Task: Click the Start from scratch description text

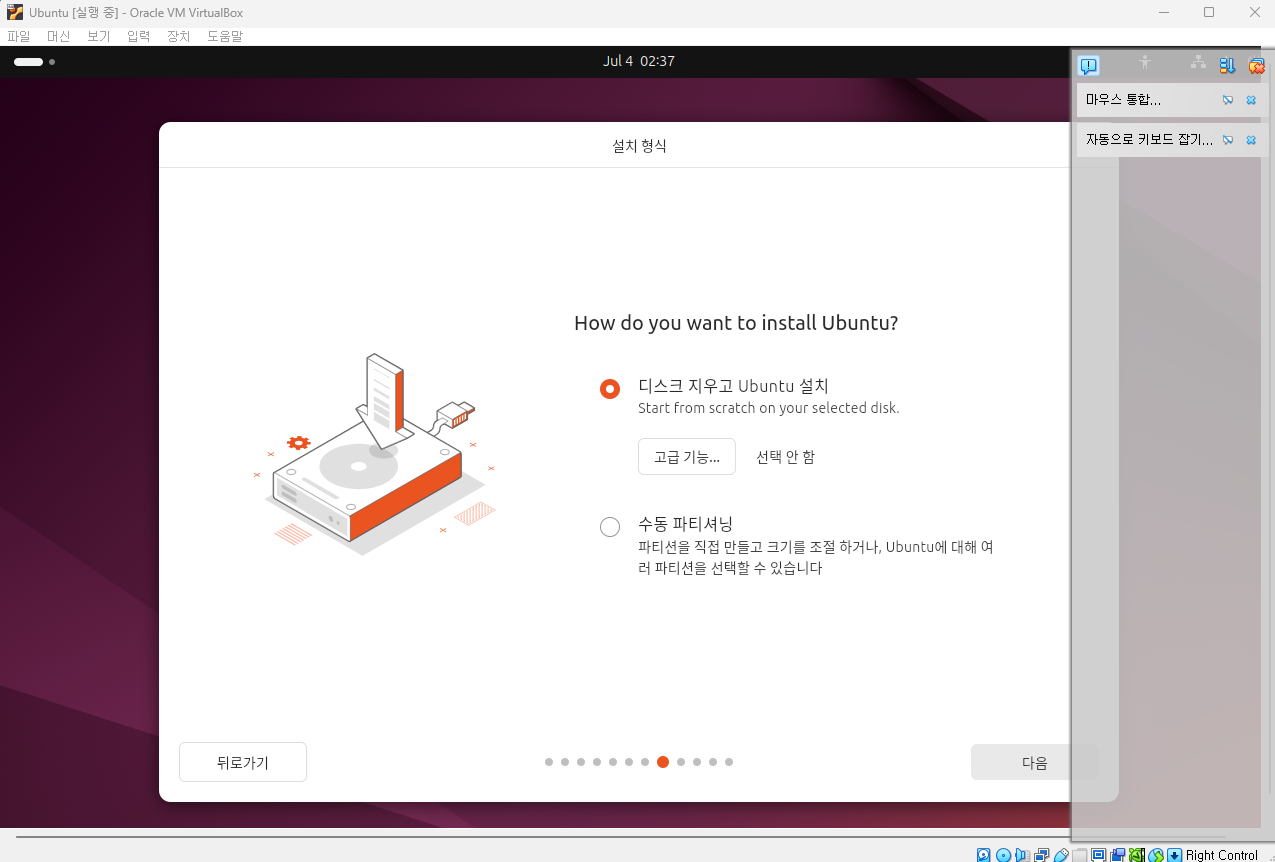Action: click(768, 408)
